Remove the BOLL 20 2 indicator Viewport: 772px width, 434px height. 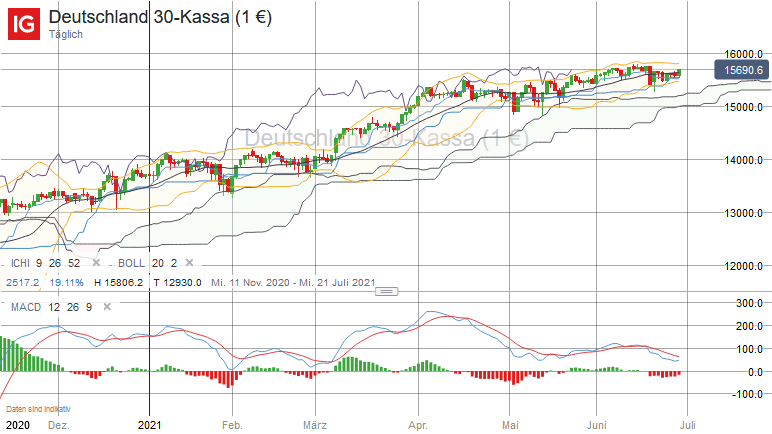(x=189, y=263)
